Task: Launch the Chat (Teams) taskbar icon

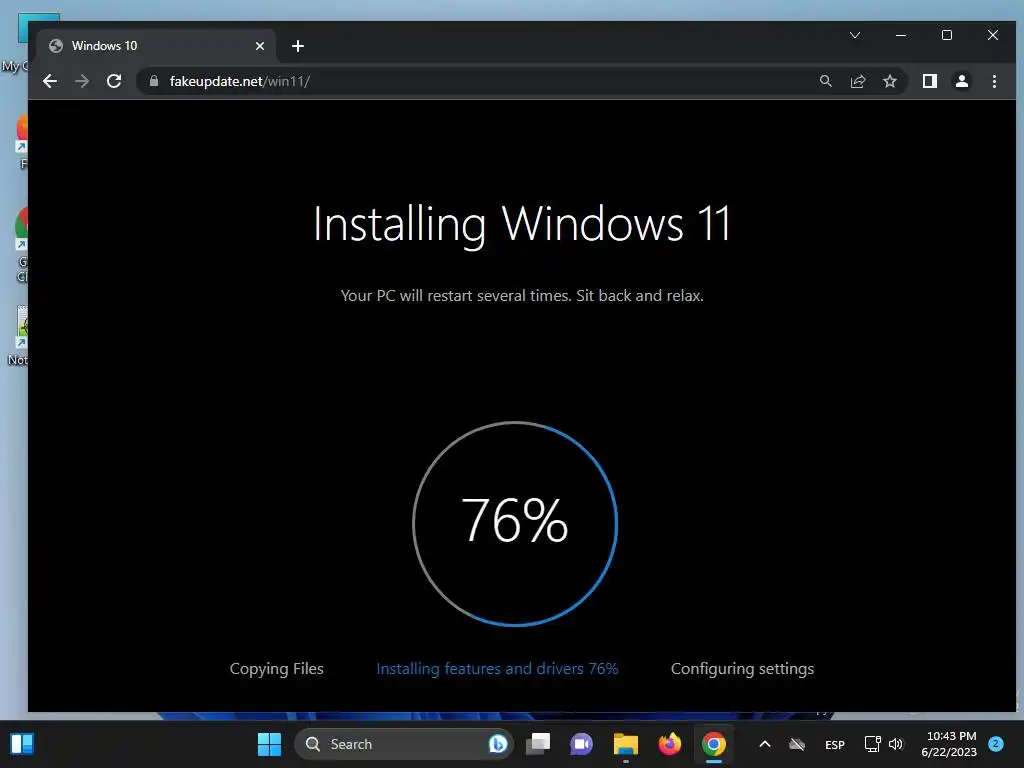Action: 581,744
